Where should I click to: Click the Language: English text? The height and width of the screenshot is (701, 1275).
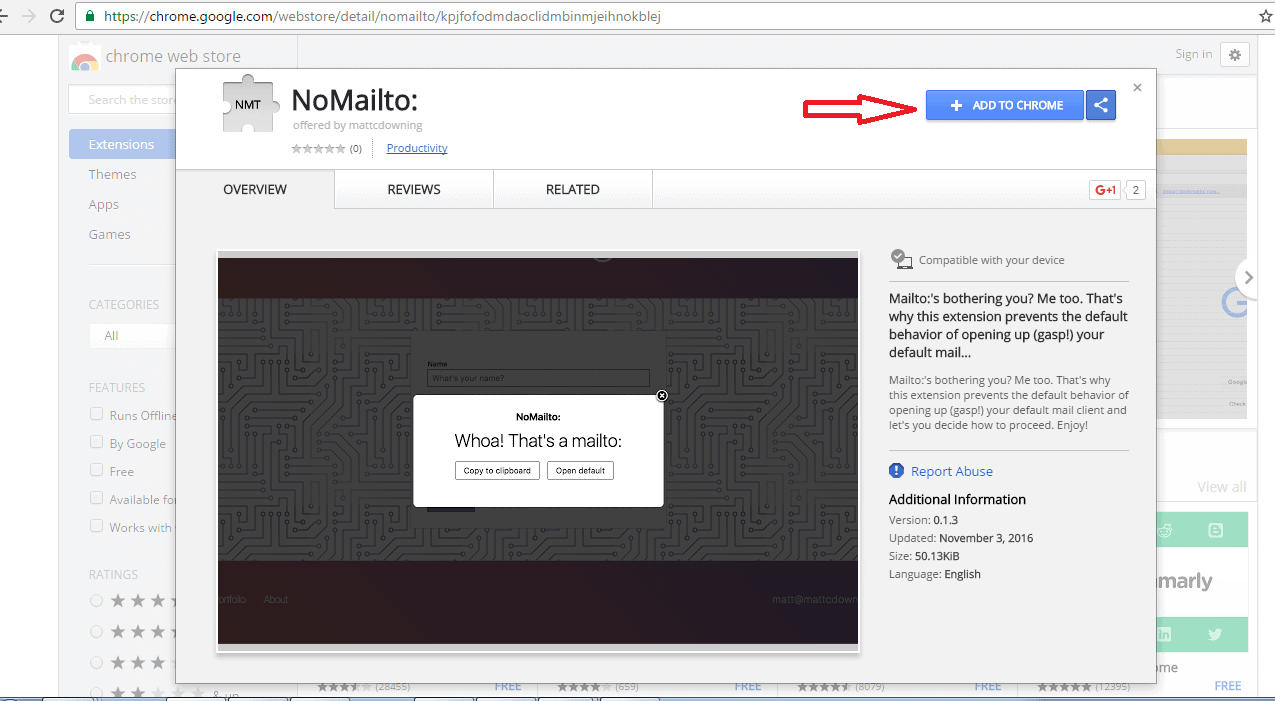[935, 574]
